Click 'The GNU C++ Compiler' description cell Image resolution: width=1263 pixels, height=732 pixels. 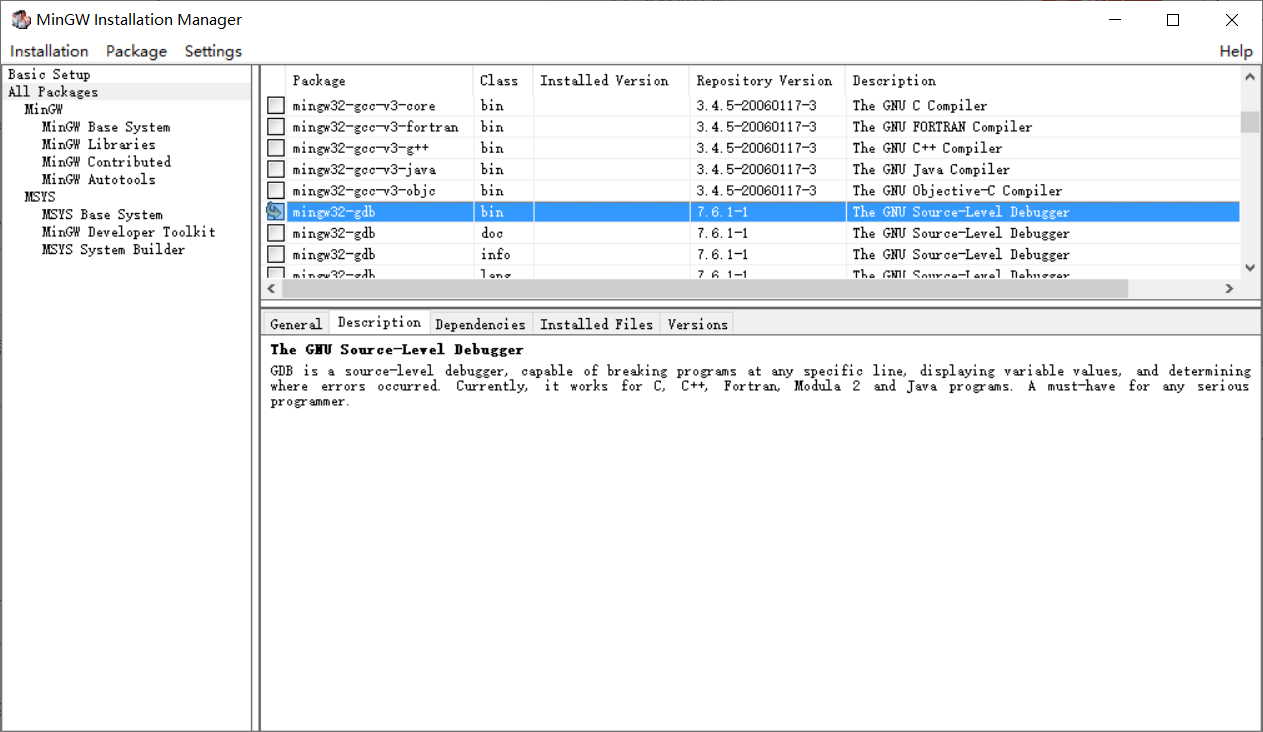click(927, 148)
